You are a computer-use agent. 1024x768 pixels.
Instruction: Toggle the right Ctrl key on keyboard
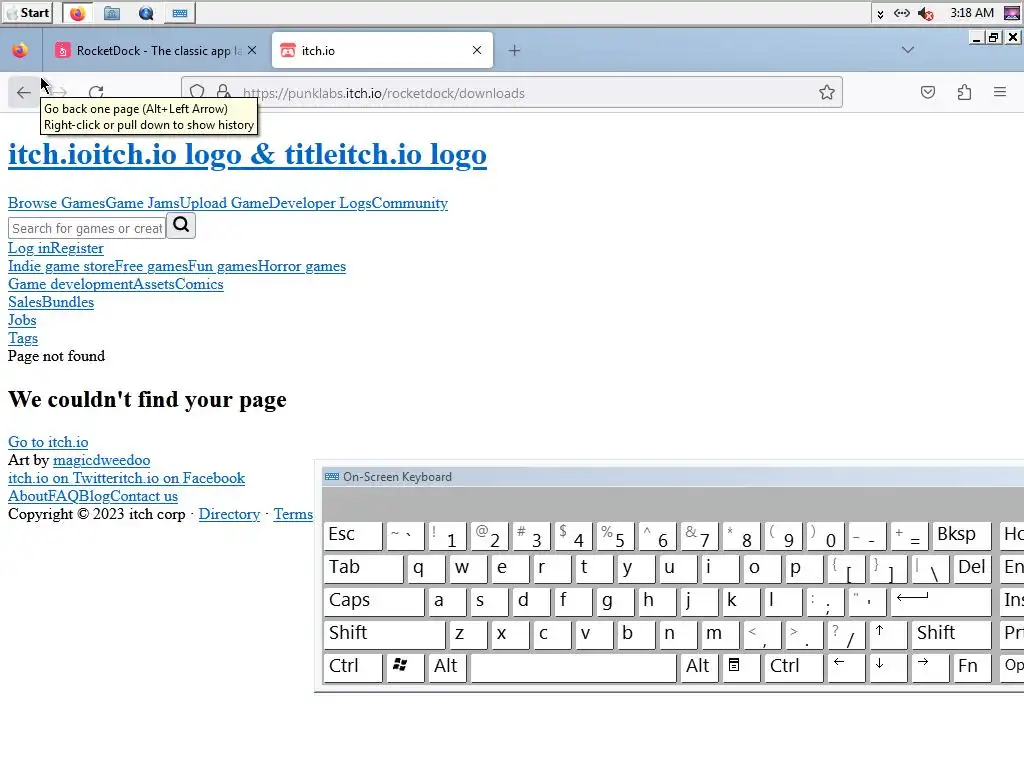pos(794,667)
